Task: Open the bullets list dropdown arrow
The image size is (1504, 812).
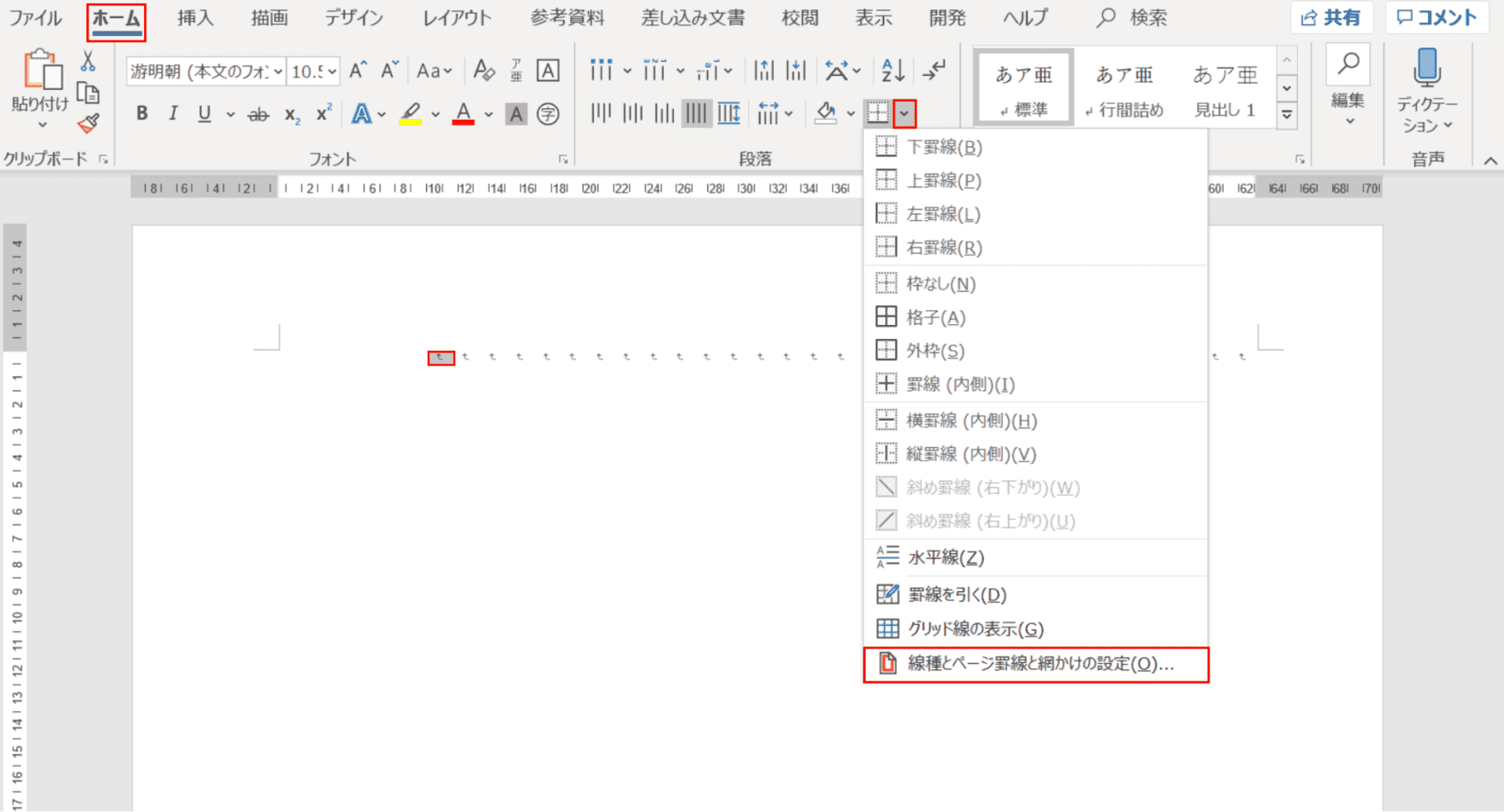Action: (627, 71)
